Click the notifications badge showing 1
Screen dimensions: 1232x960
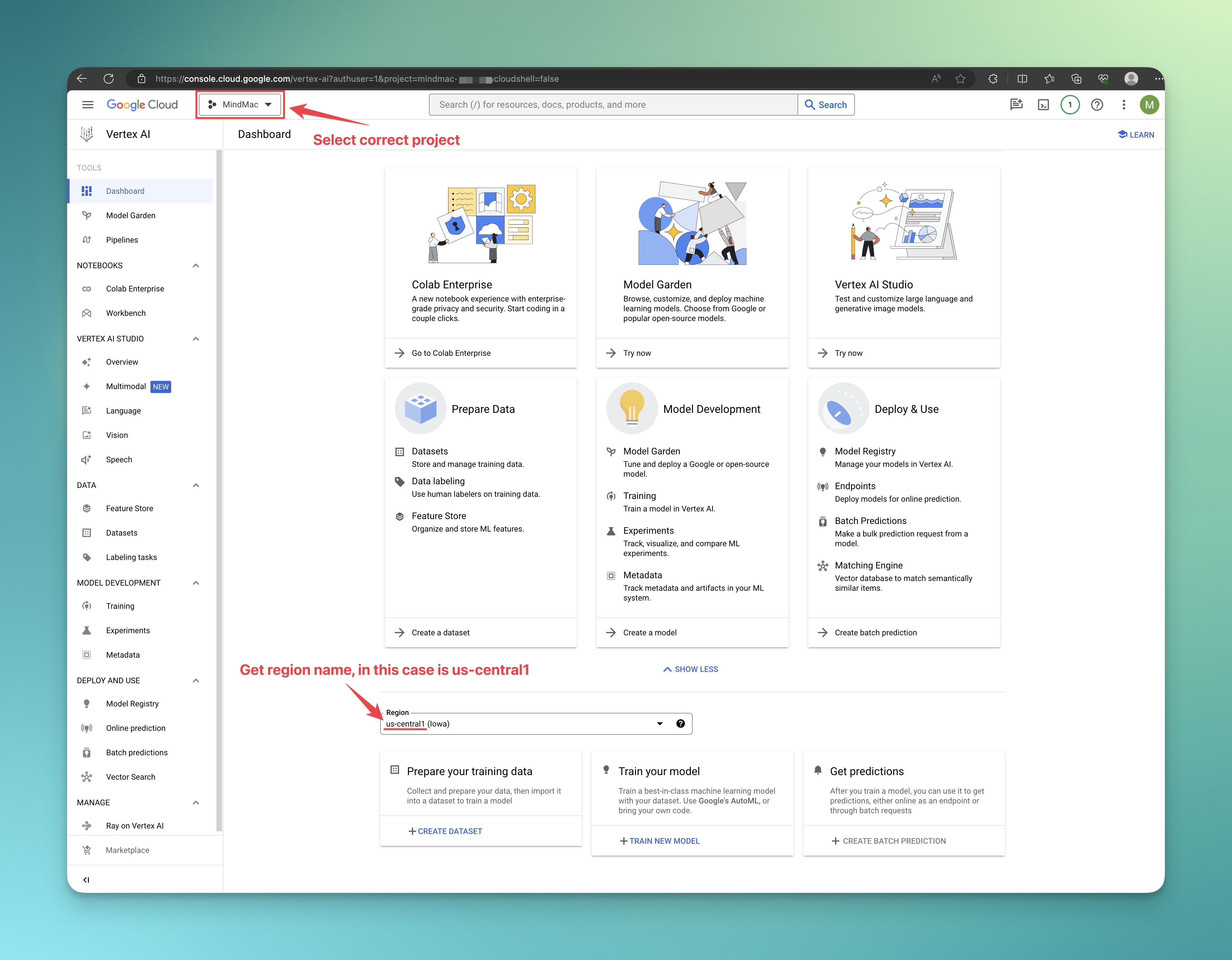[x=1070, y=105]
